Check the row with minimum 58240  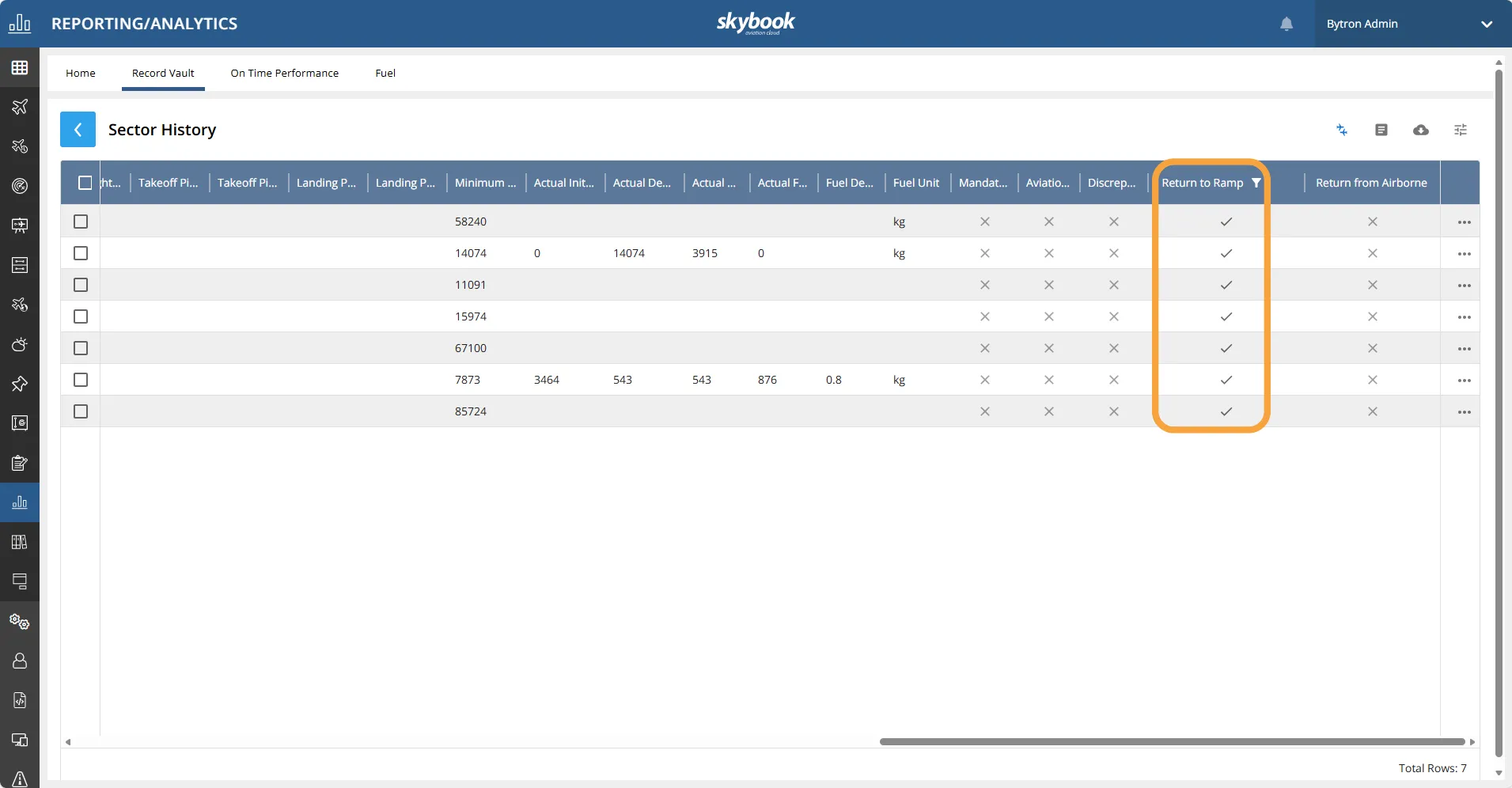click(81, 222)
